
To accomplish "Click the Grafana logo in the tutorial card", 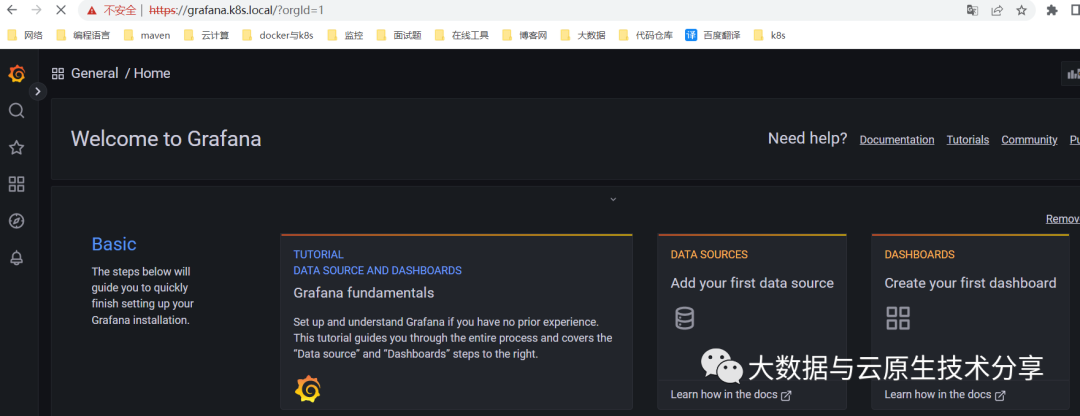I will point(308,390).
